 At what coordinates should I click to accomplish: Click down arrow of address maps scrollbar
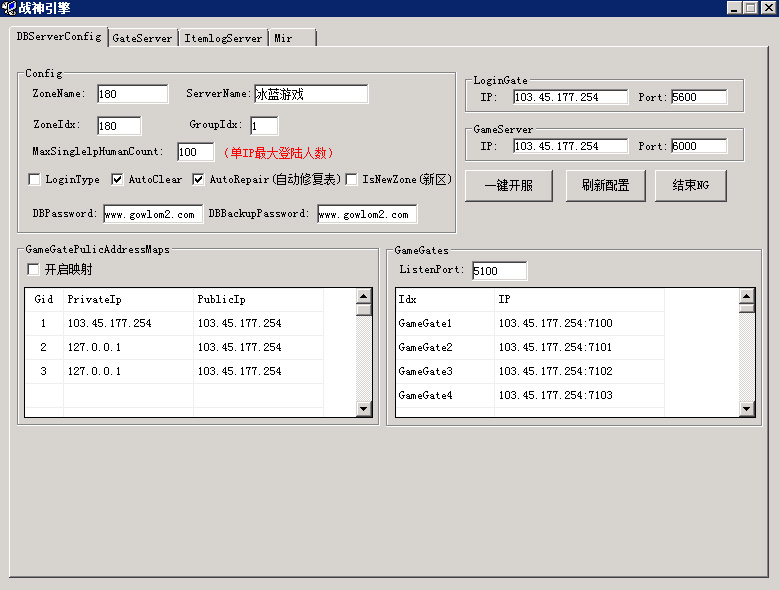click(x=364, y=409)
